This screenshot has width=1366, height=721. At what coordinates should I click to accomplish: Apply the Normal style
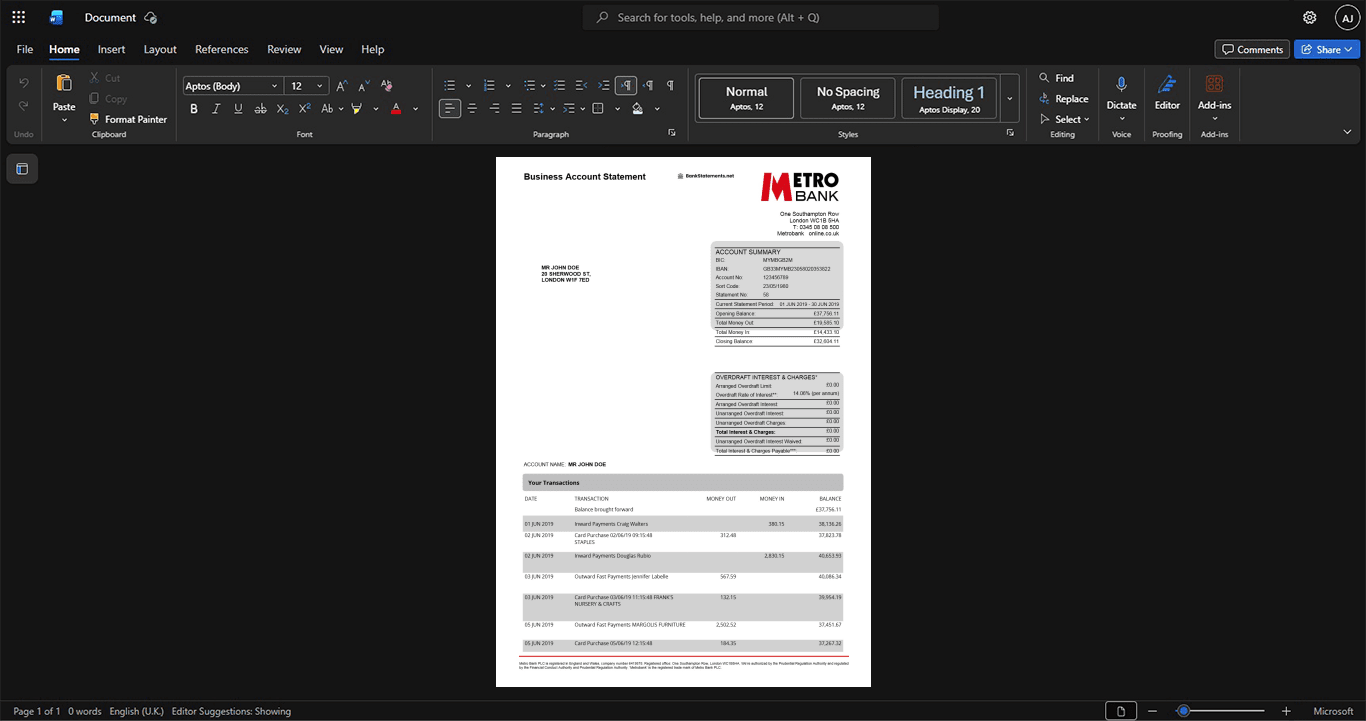point(746,98)
